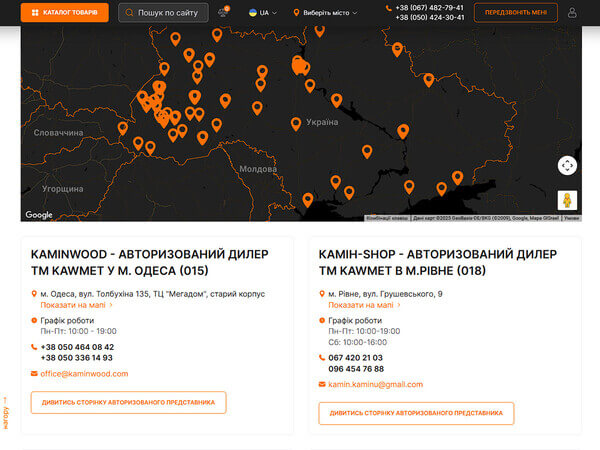
Task: Open Kaminwood Одеса dealer card title
Action: [150, 262]
